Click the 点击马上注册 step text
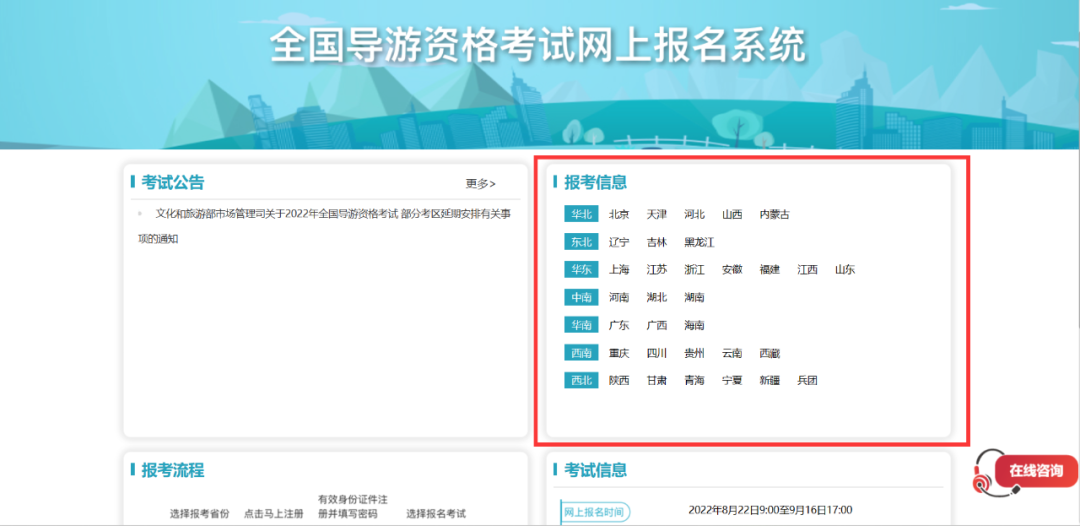Screen dimensions: 1080x526 tap(273, 514)
